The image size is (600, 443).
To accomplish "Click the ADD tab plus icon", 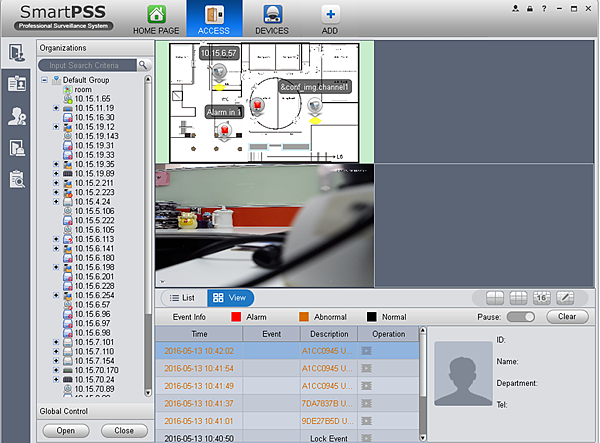I will pos(330,15).
